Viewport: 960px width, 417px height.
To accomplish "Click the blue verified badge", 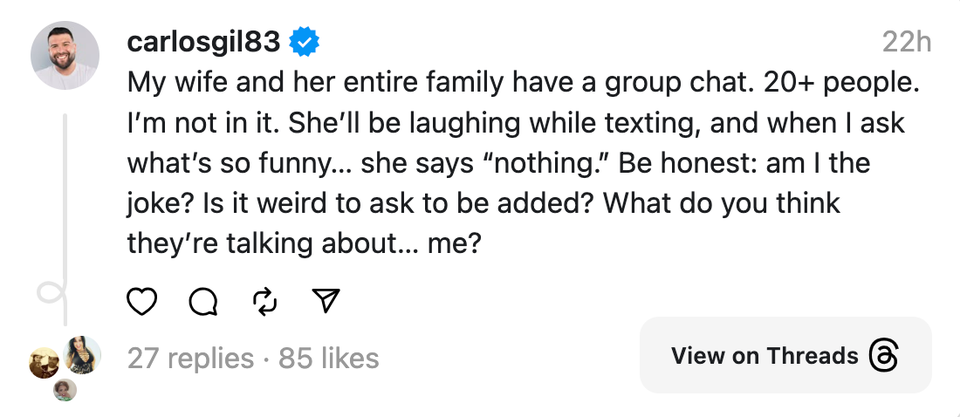I will (304, 42).
